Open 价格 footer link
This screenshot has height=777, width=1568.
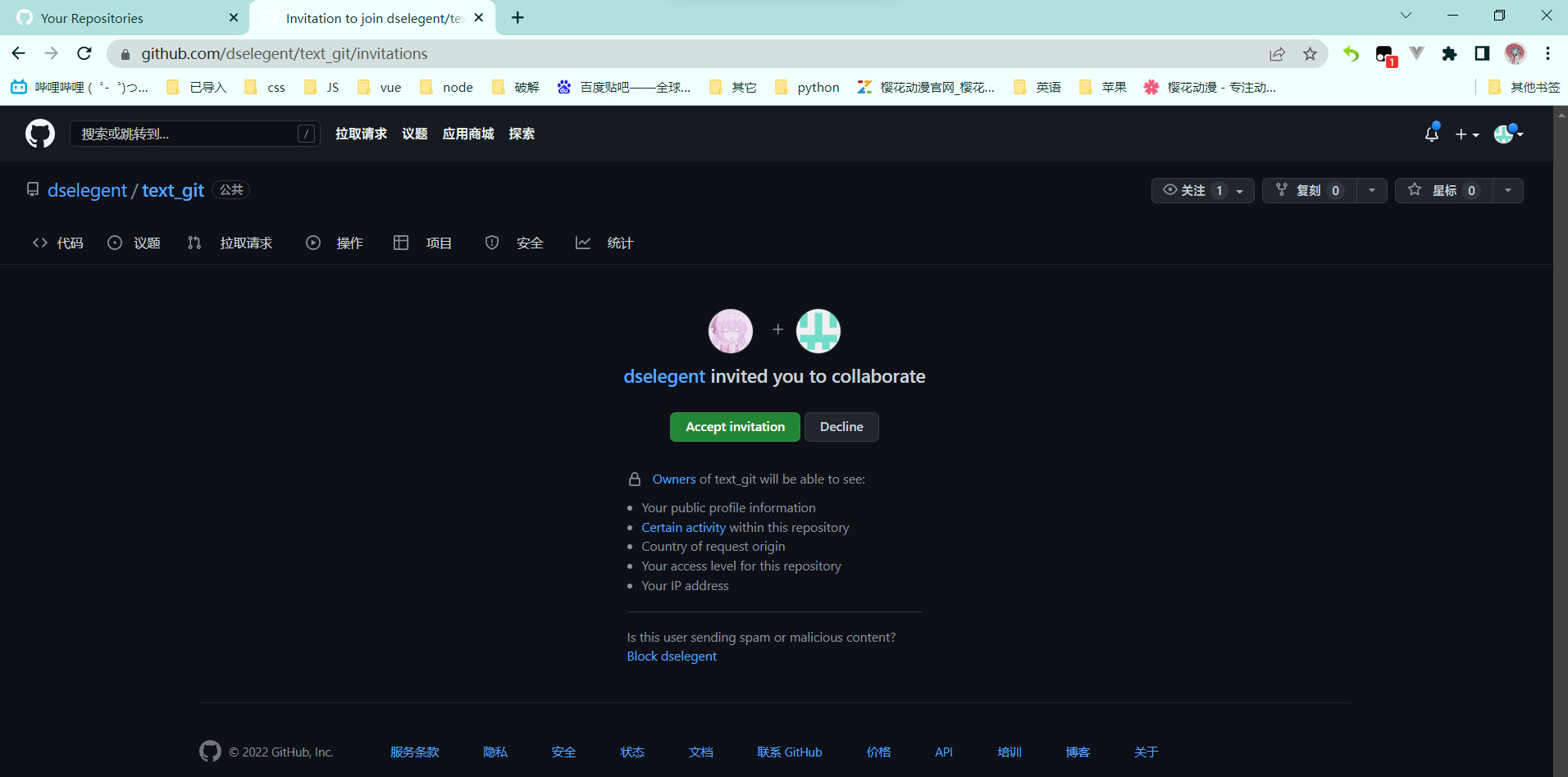tap(879, 752)
